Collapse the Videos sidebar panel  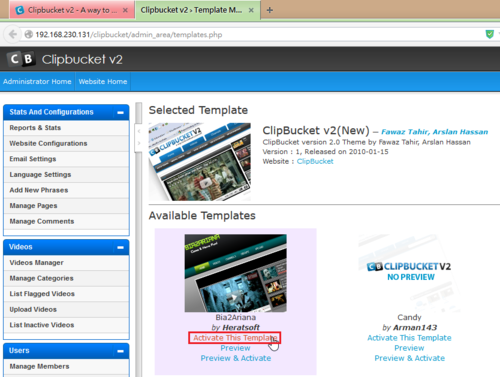tap(120, 247)
